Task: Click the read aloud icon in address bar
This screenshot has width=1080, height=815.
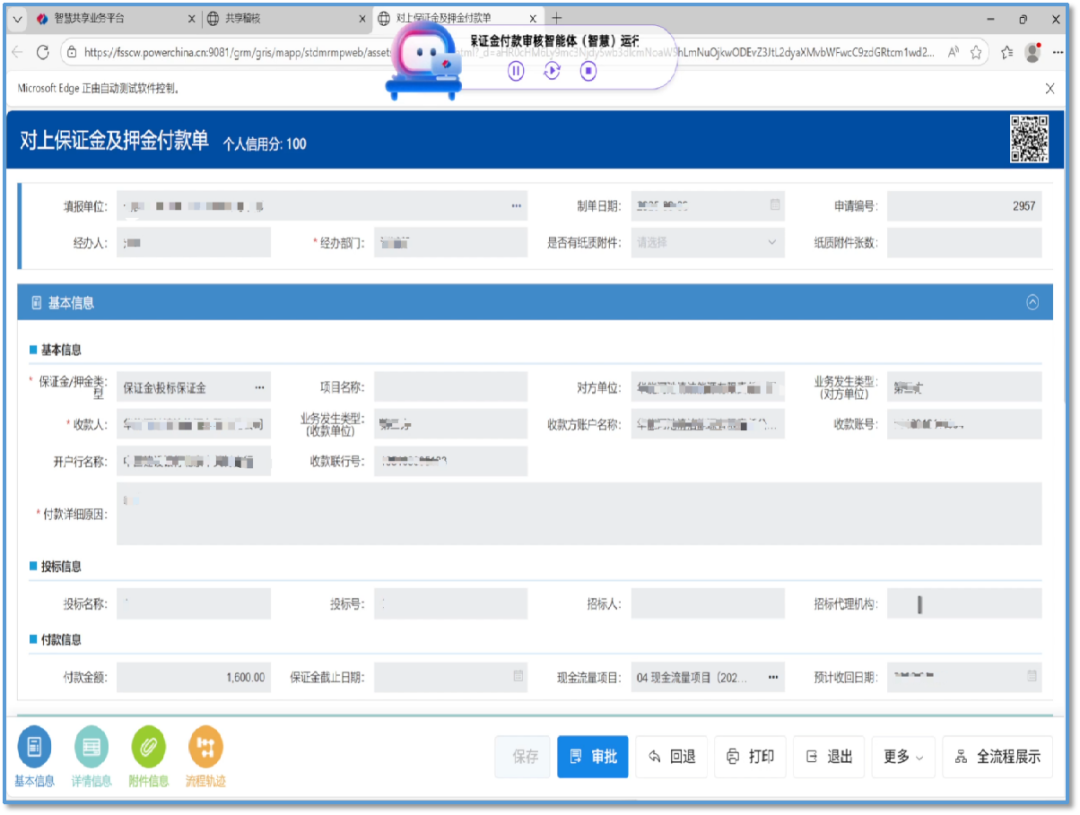Action: click(953, 52)
